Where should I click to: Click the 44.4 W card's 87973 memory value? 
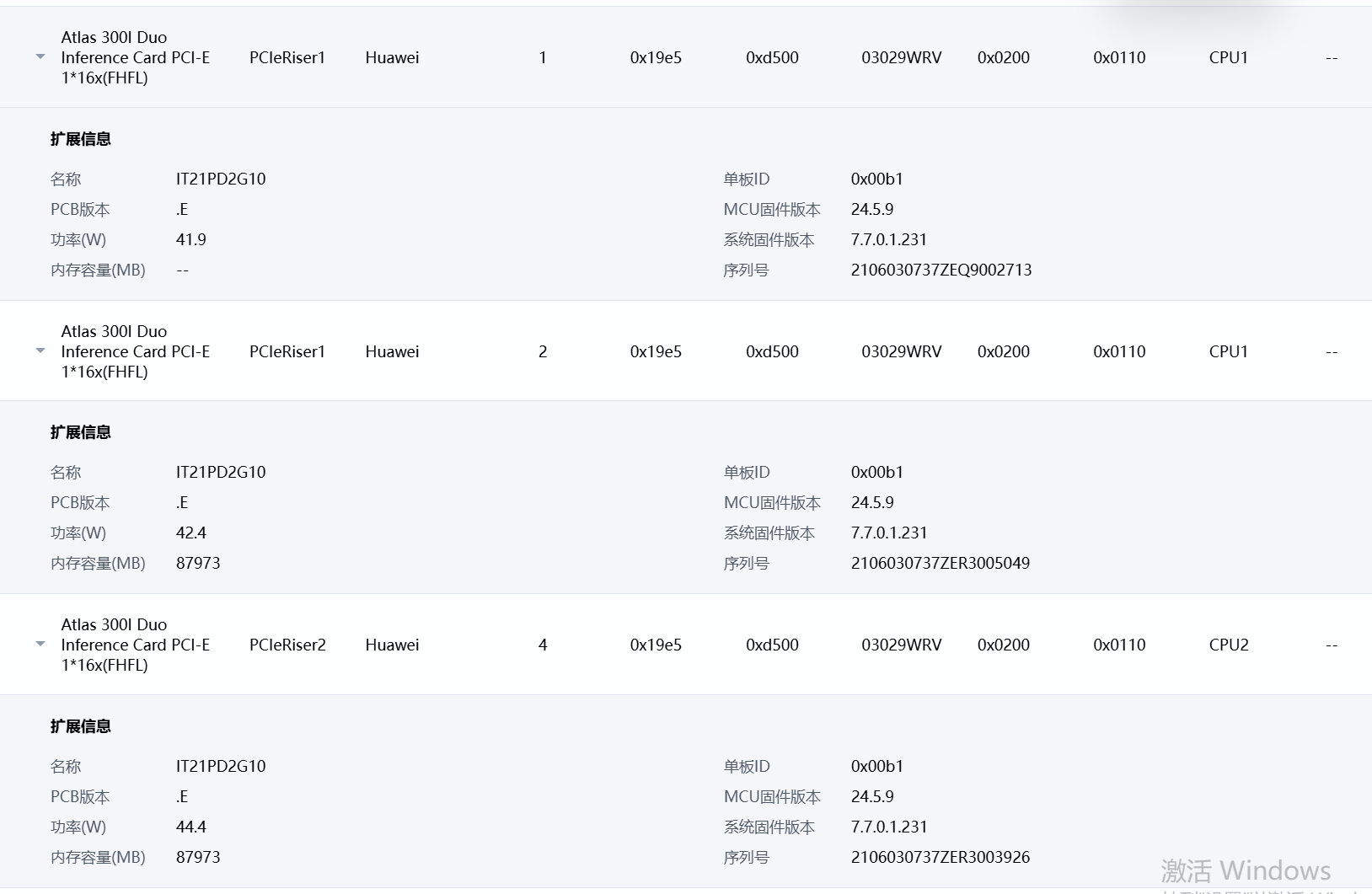point(198,857)
